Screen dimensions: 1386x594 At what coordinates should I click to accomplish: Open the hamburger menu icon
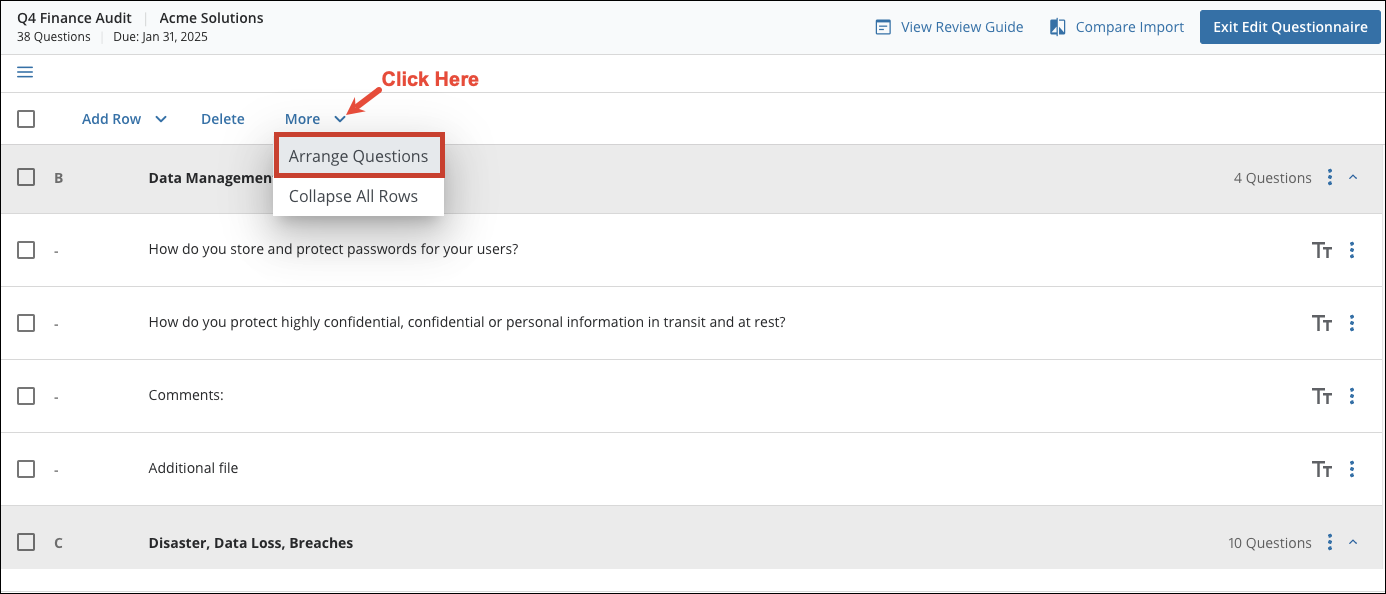tap(24, 72)
